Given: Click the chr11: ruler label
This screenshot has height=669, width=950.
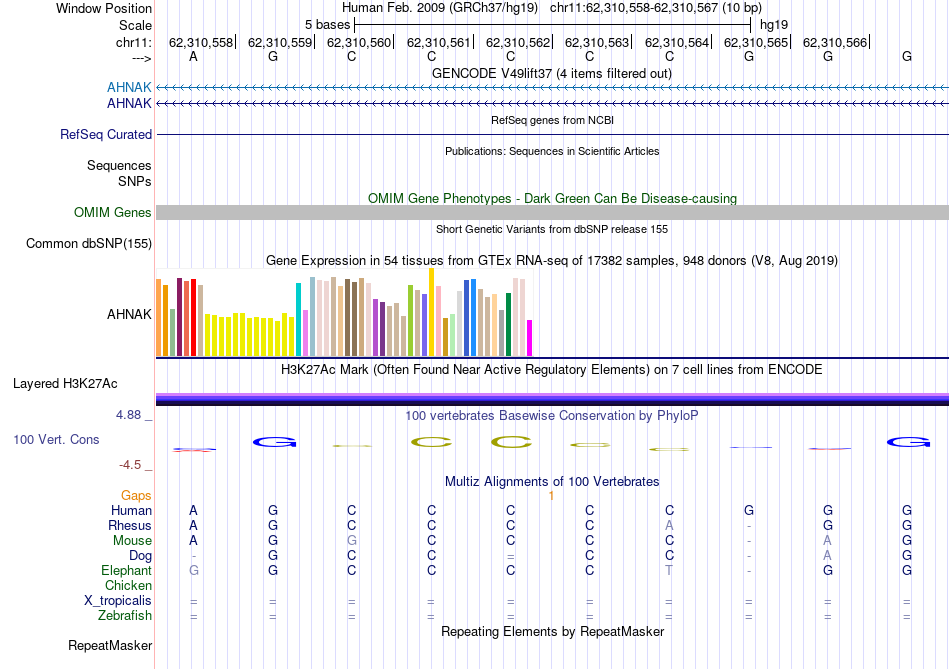Looking at the screenshot, I should coord(134,42).
